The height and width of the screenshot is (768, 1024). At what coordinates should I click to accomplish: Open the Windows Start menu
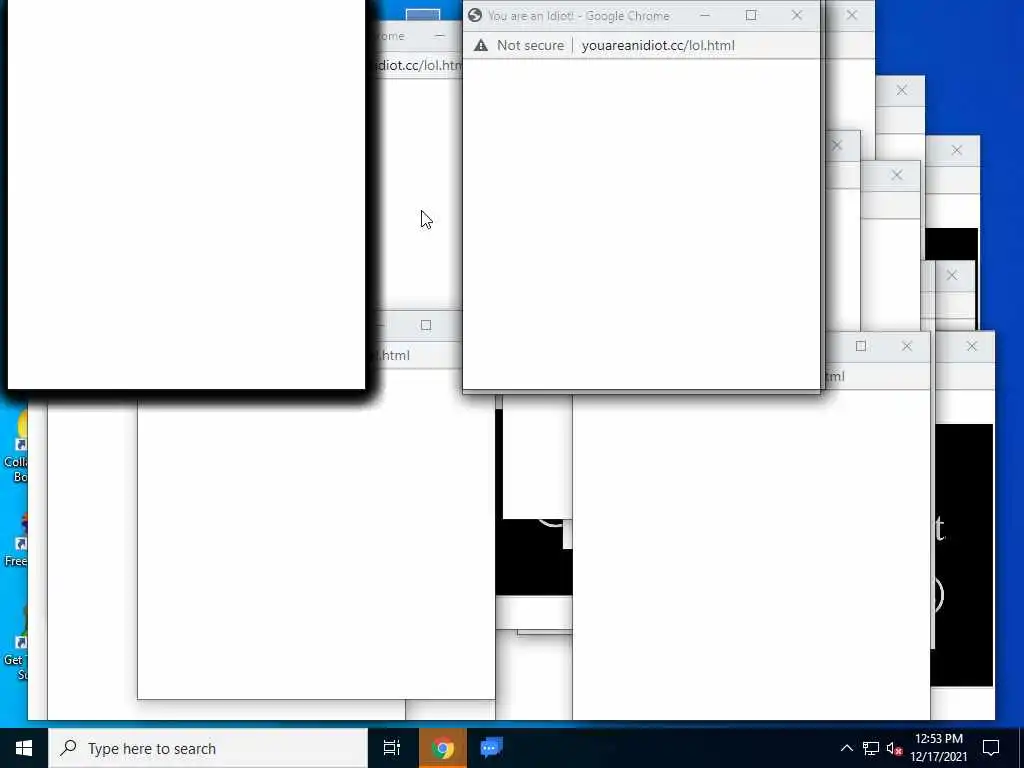(24, 748)
